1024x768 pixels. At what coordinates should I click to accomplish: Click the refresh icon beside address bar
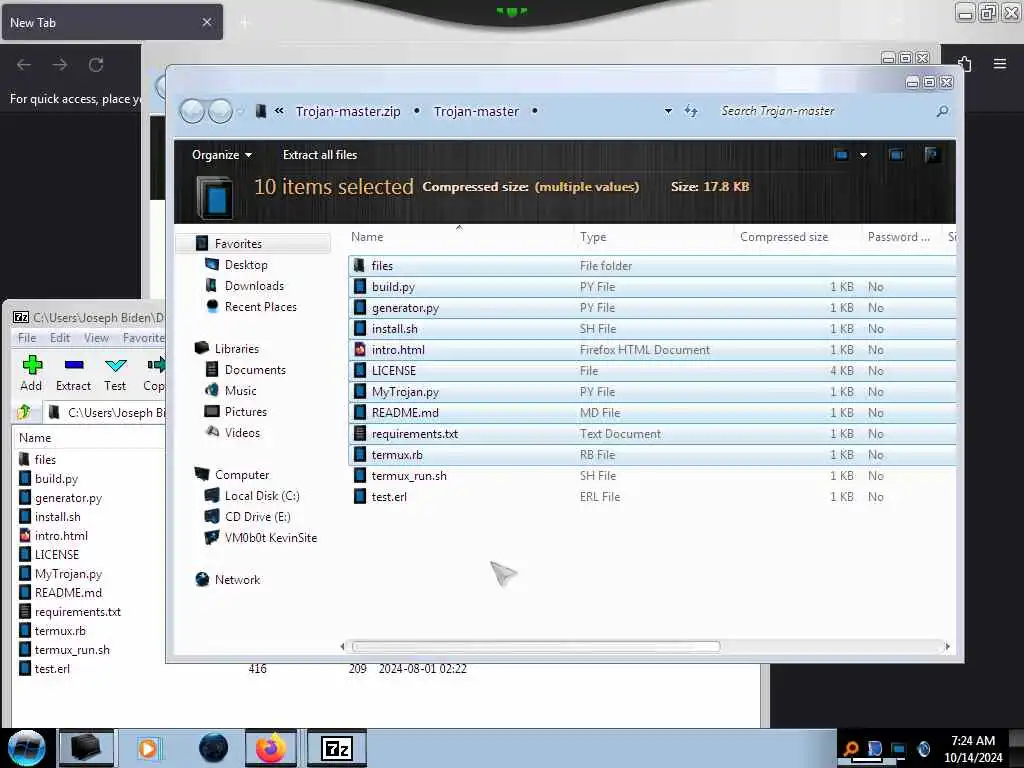[x=691, y=112]
